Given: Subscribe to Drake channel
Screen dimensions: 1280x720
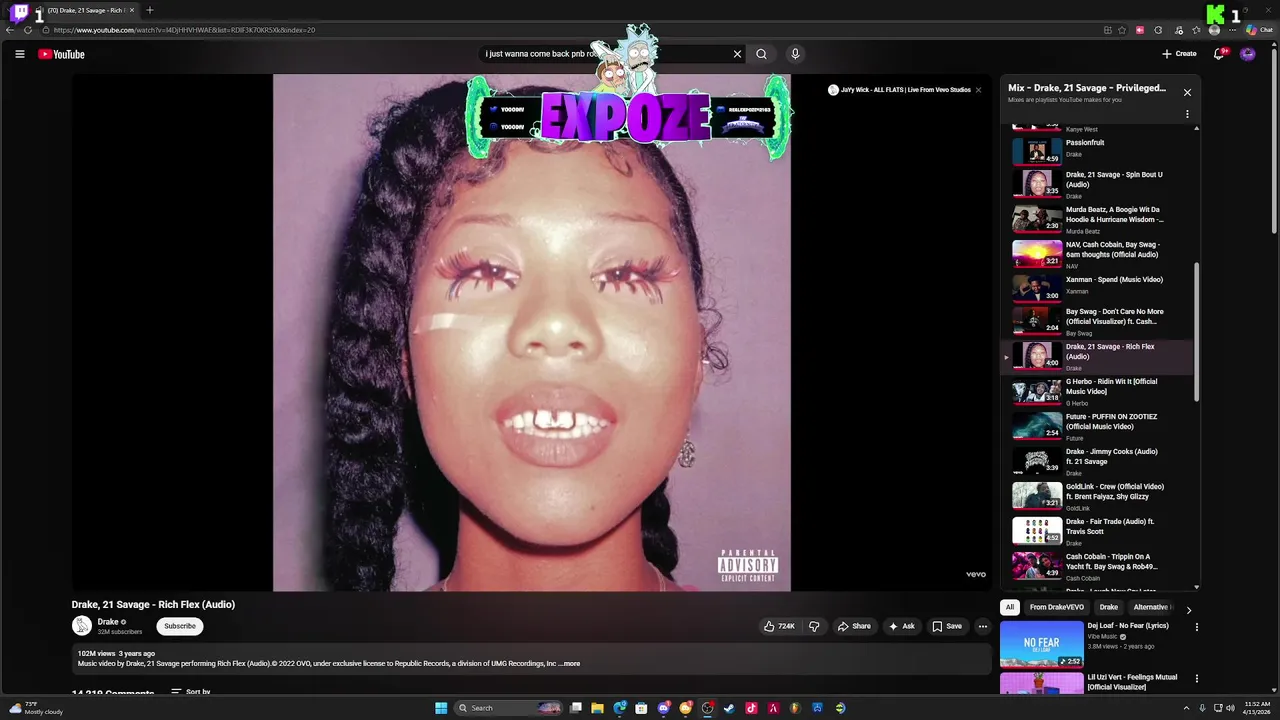Looking at the screenshot, I should pyautogui.click(x=180, y=626).
